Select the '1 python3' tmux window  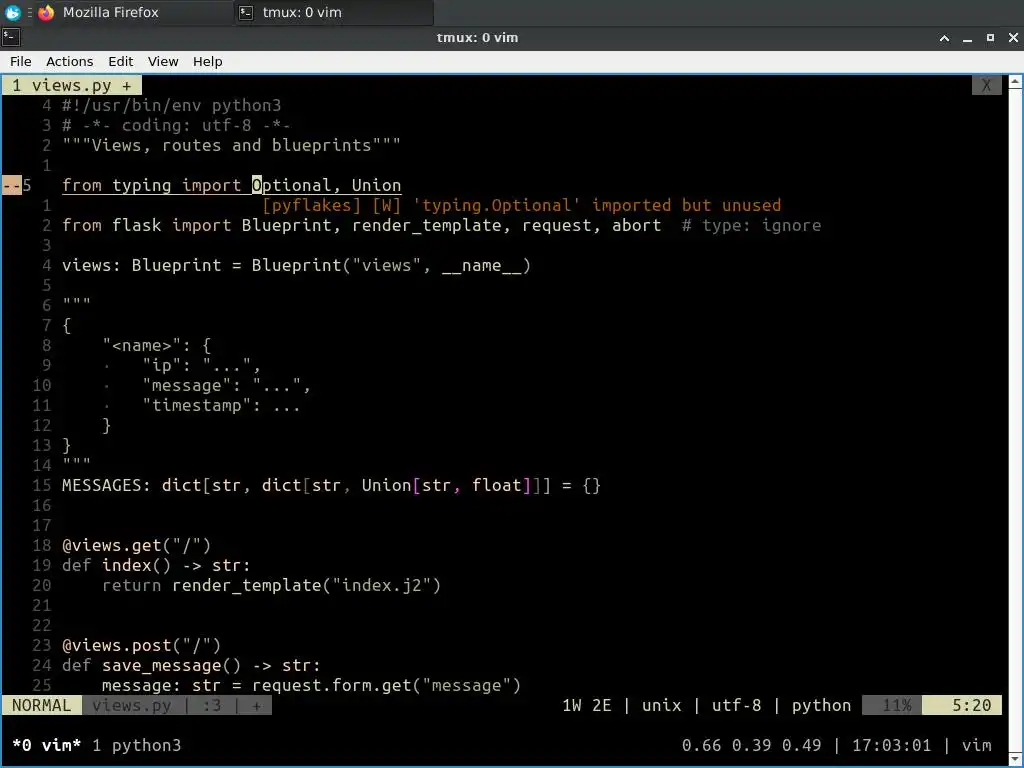click(136, 745)
